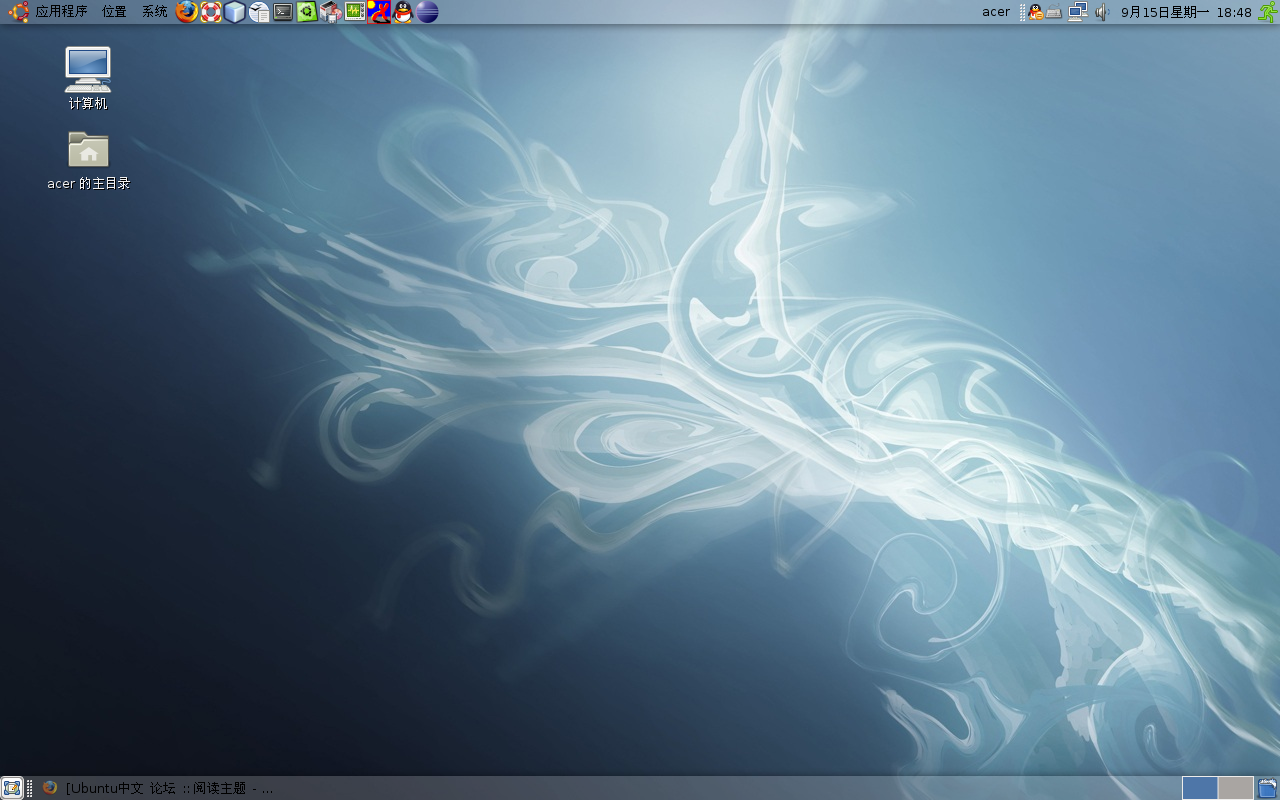The height and width of the screenshot is (800, 1280).
Task: Launch Firefox from the top panel
Action: tap(187, 12)
